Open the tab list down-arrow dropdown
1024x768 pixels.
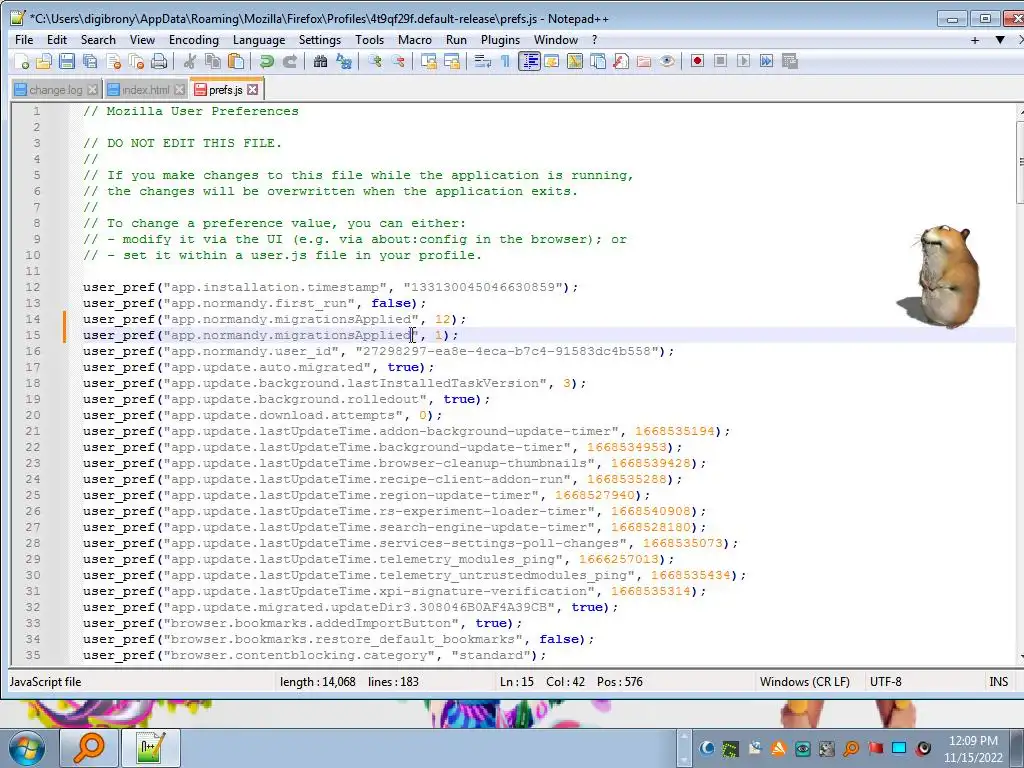[x=1000, y=40]
